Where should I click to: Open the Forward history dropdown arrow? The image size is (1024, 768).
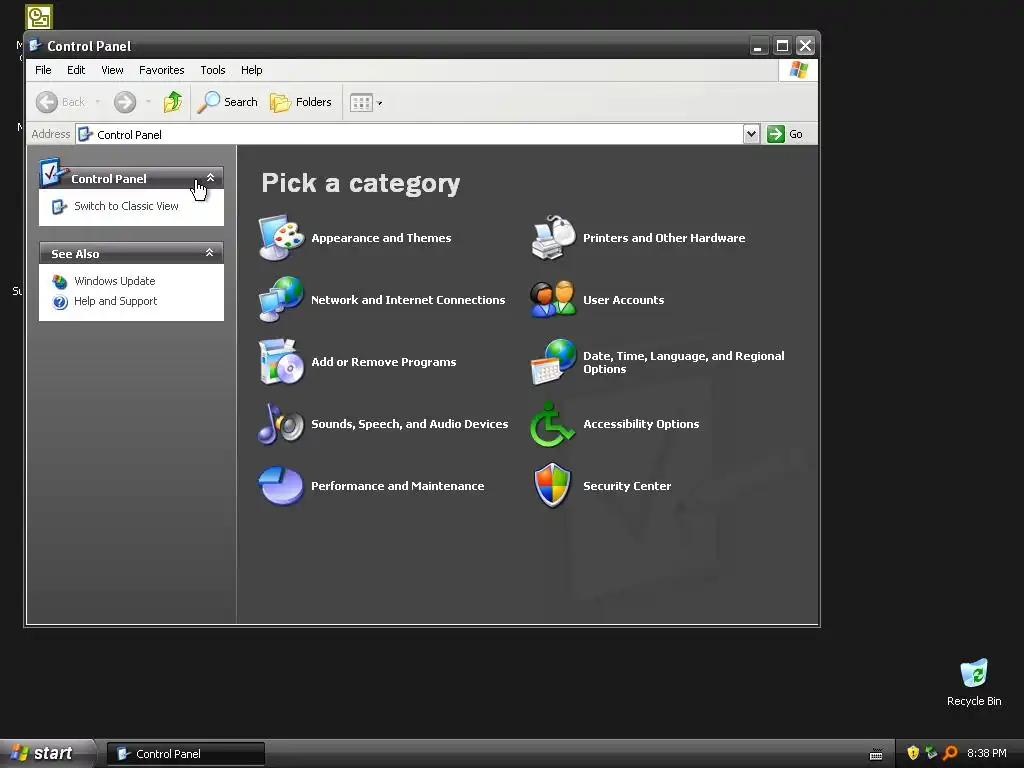pyautogui.click(x=148, y=102)
